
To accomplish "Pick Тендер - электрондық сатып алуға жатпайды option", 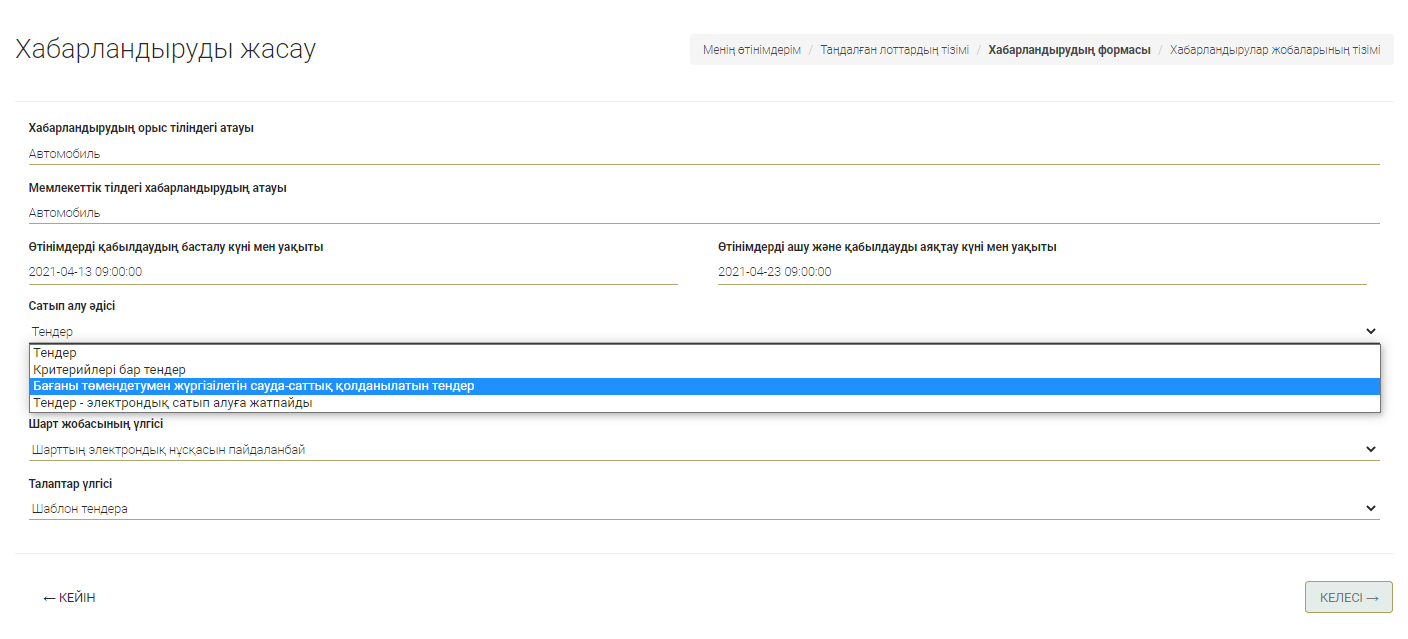I will pos(172,403).
